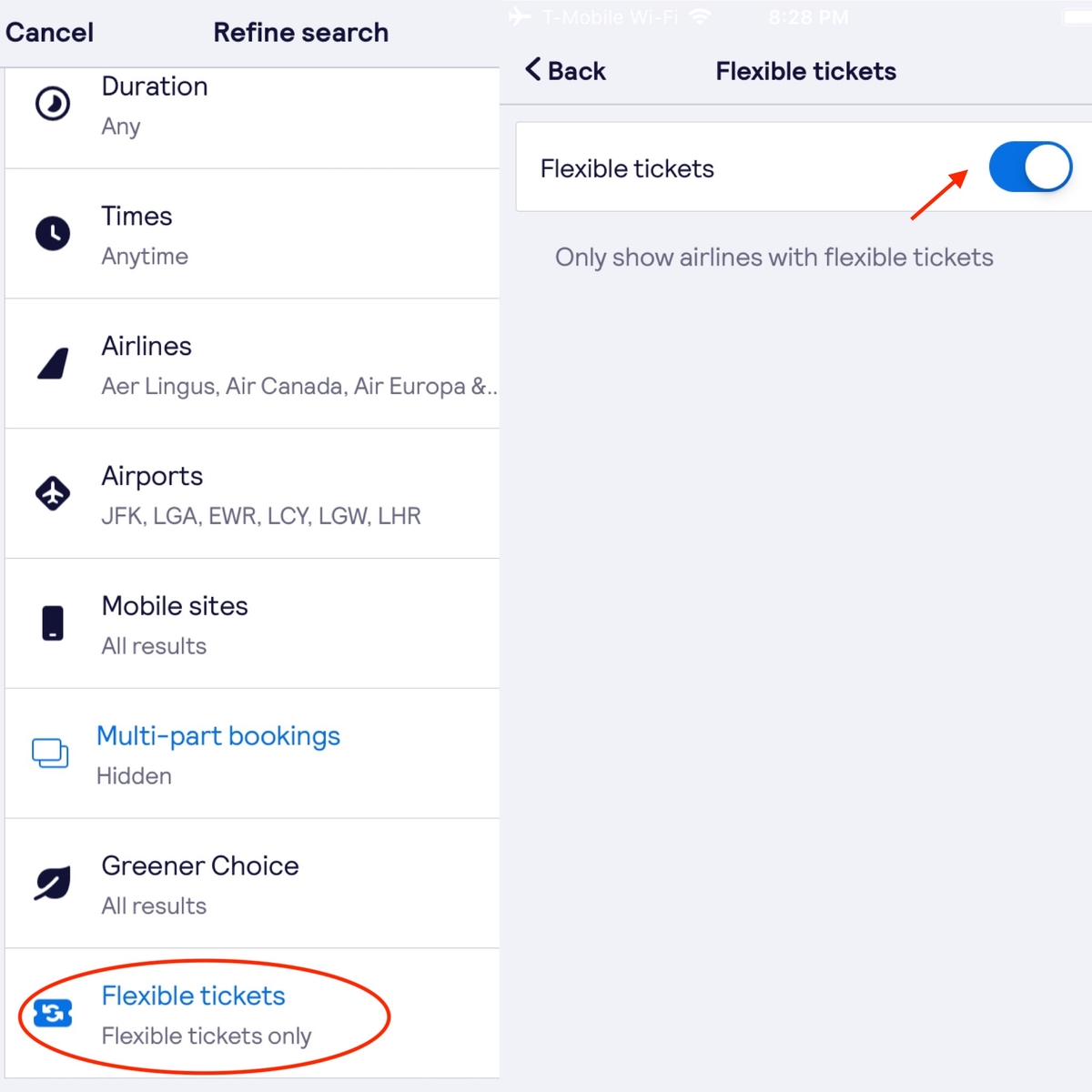1092x1092 pixels.
Task: Click the Airlines tail fin icon
Action: 53,364
